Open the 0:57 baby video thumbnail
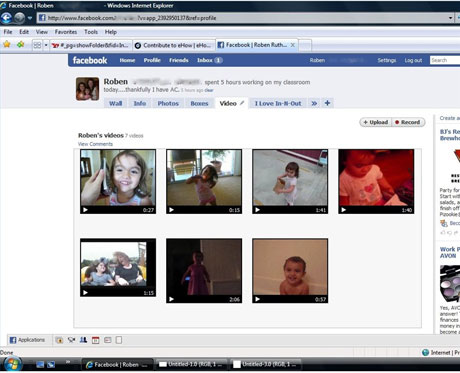 (x=290, y=271)
